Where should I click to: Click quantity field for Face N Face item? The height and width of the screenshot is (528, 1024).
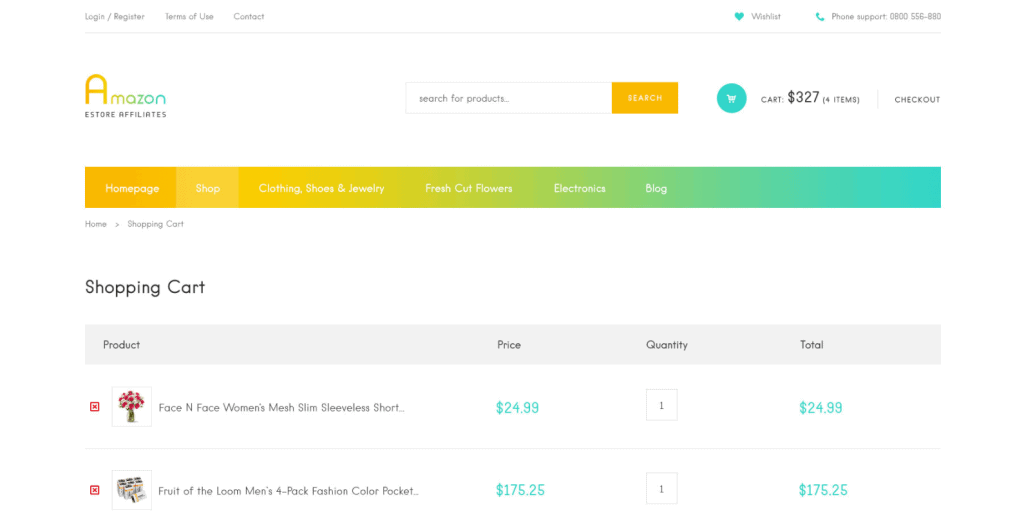(x=662, y=405)
